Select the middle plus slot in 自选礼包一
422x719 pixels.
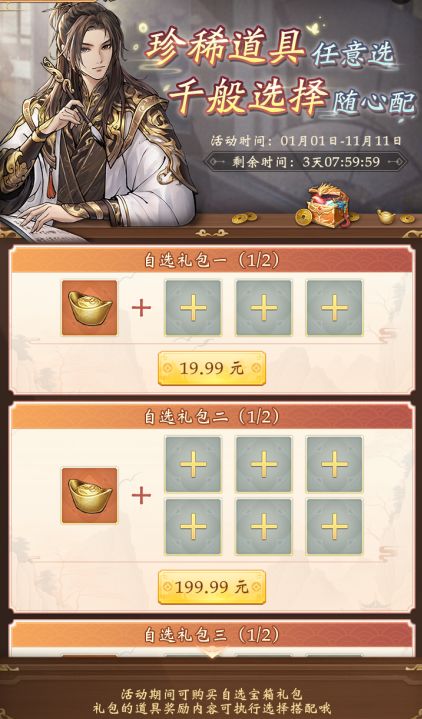[264, 308]
